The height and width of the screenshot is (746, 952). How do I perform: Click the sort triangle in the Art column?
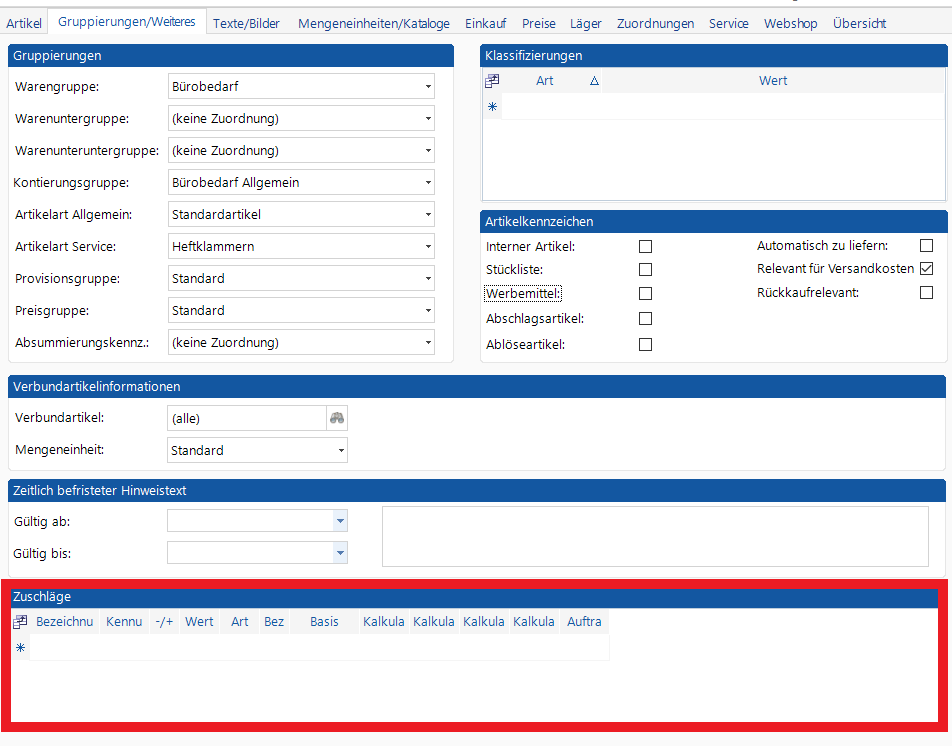click(594, 81)
